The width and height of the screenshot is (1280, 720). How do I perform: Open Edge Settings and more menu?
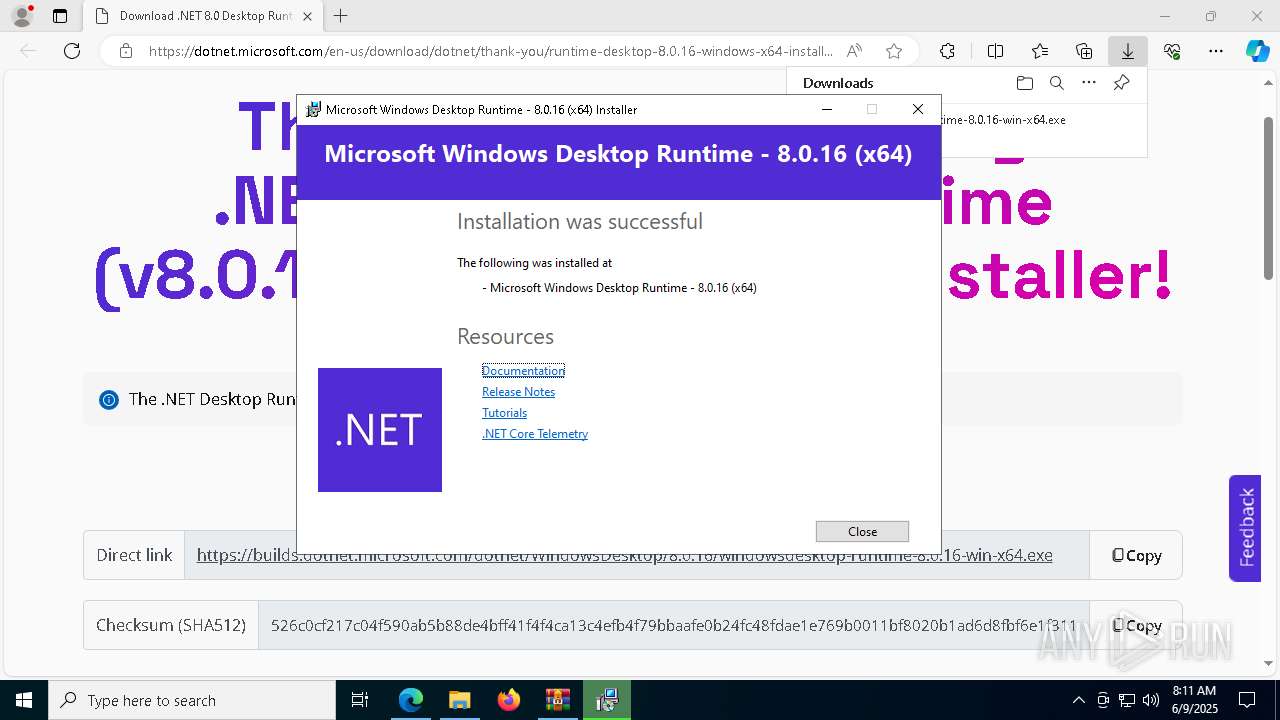(x=1216, y=51)
